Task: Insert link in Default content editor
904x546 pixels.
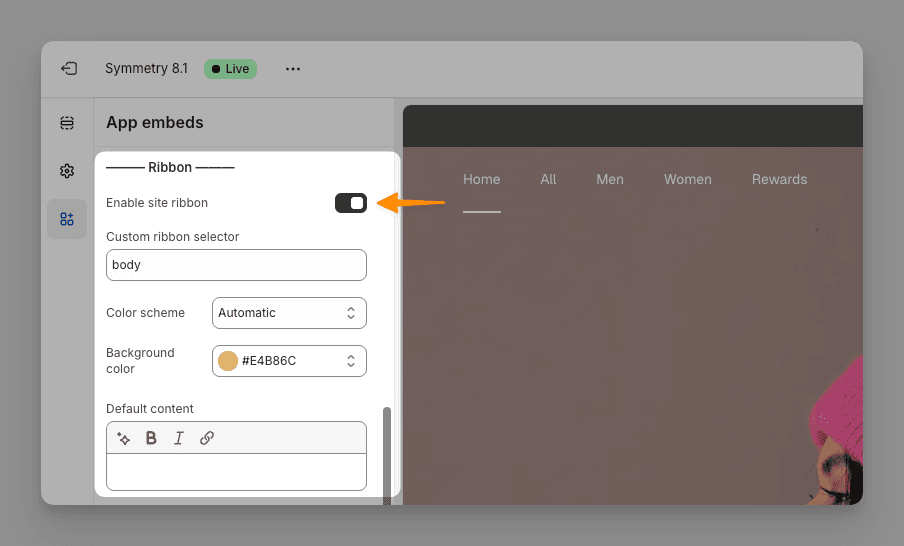Action: (207, 438)
